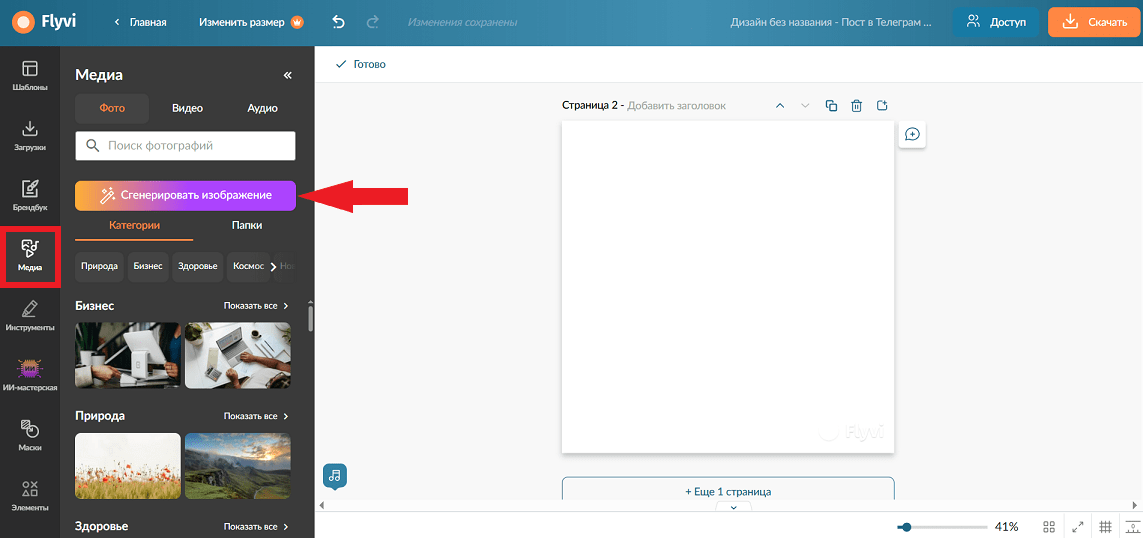The width and height of the screenshot is (1143, 538).
Task: Click the Поиск фотографий search field
Action: coord(185,146)
